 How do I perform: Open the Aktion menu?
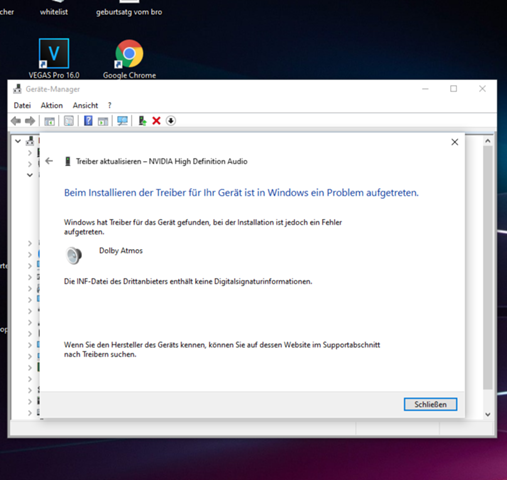tap(52, 105)
